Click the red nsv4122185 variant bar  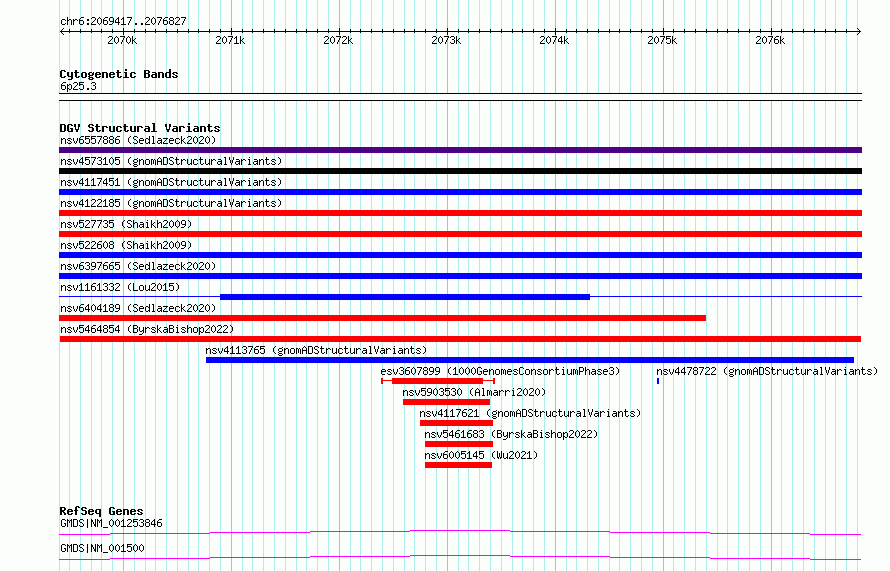(460, 213)
